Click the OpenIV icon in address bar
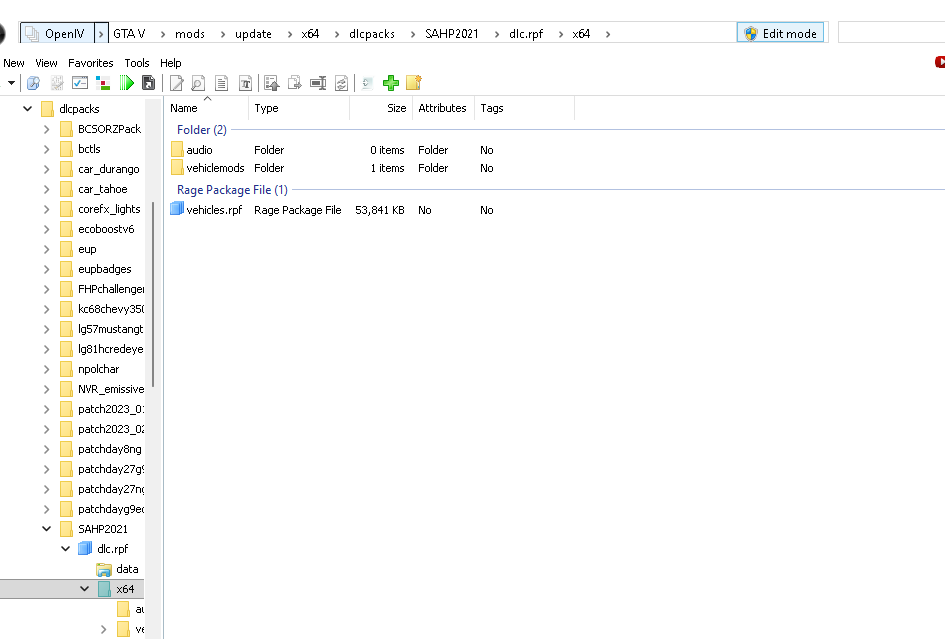The width and height of the screenshot is (945, 639). pos(33,34)
